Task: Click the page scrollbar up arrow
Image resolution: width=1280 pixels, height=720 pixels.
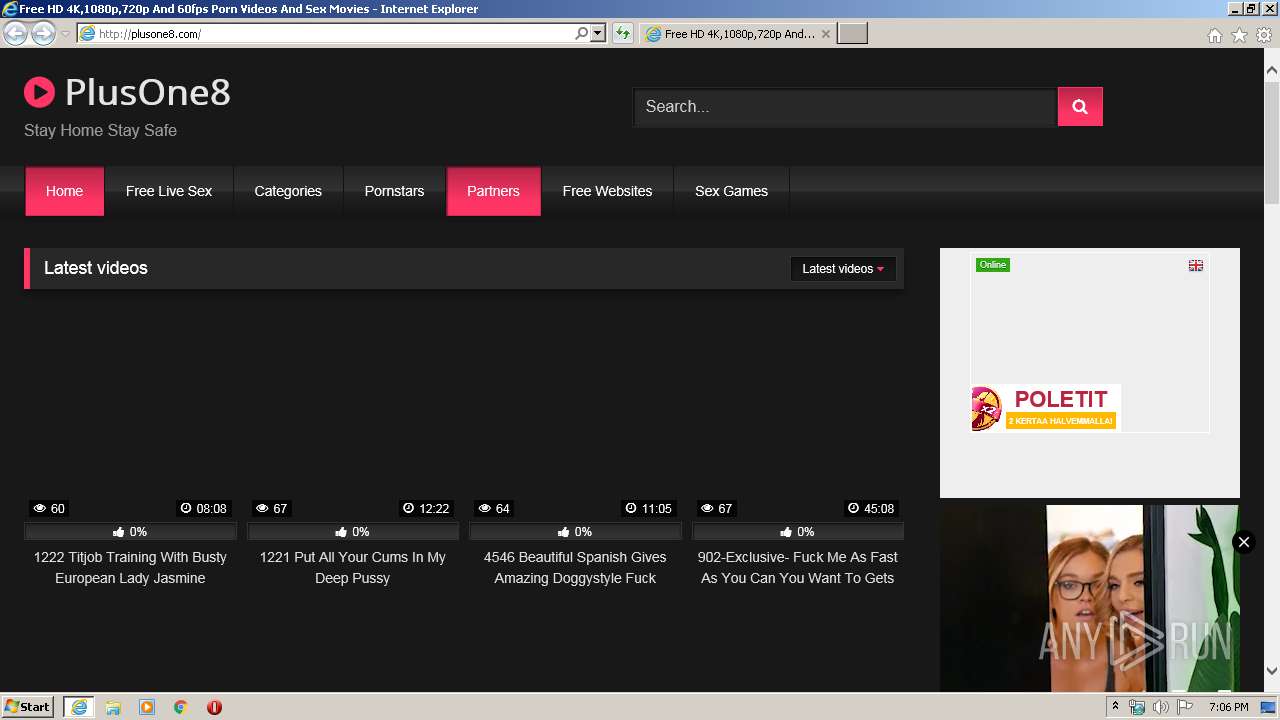Action: (x=1272, y=70)
